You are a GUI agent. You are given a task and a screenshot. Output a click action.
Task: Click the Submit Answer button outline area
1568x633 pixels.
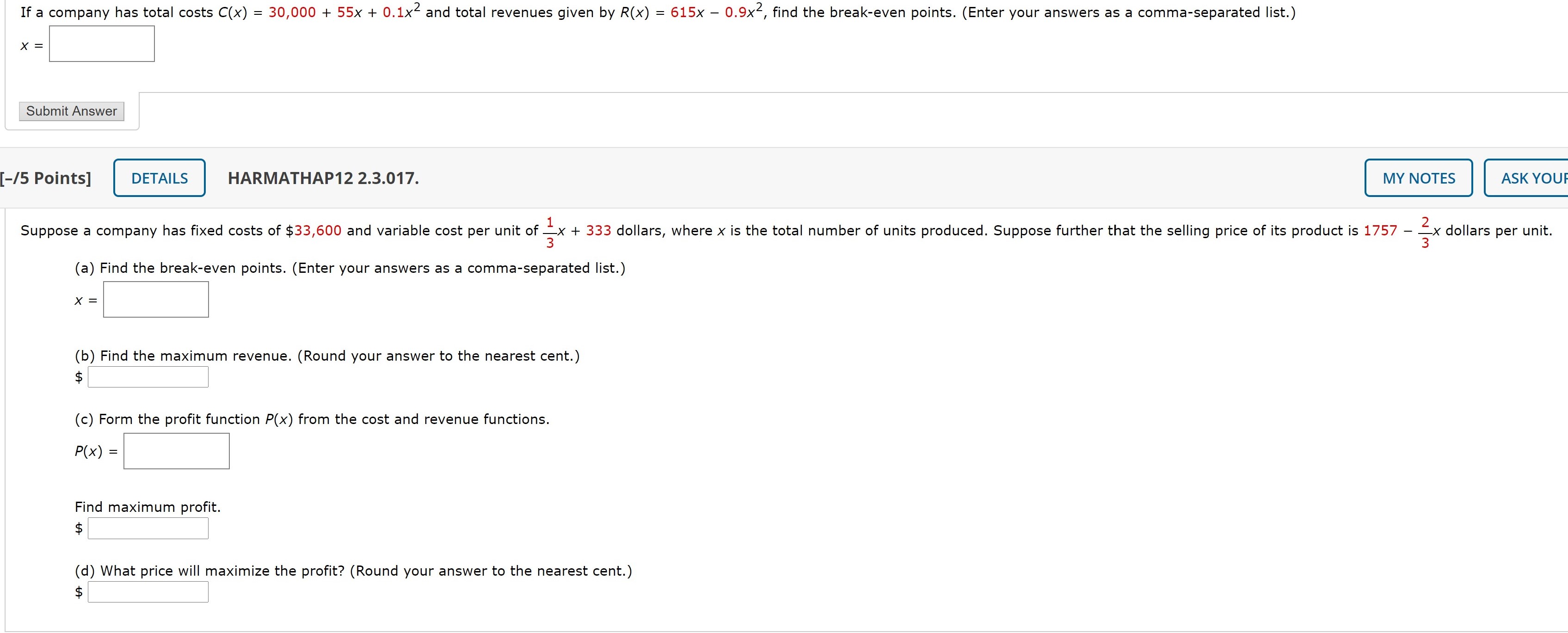point(71,111)
